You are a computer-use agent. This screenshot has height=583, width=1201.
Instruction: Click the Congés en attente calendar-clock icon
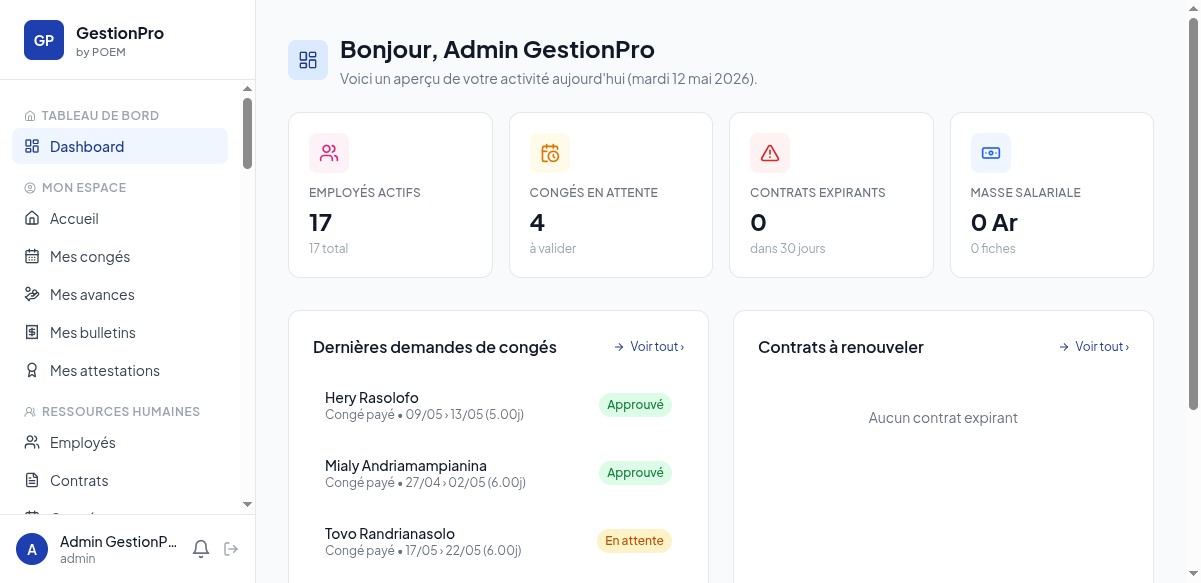click(x=550, y=153)
